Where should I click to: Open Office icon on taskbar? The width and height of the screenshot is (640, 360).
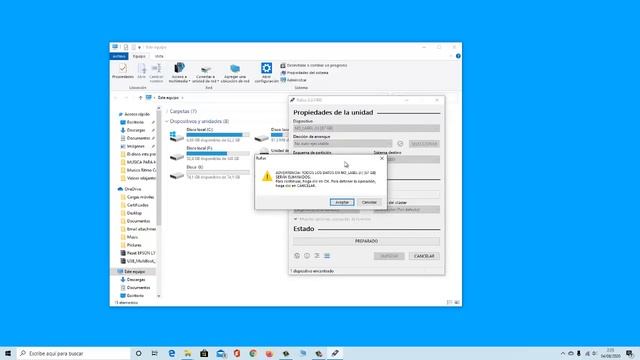(237, 353)
